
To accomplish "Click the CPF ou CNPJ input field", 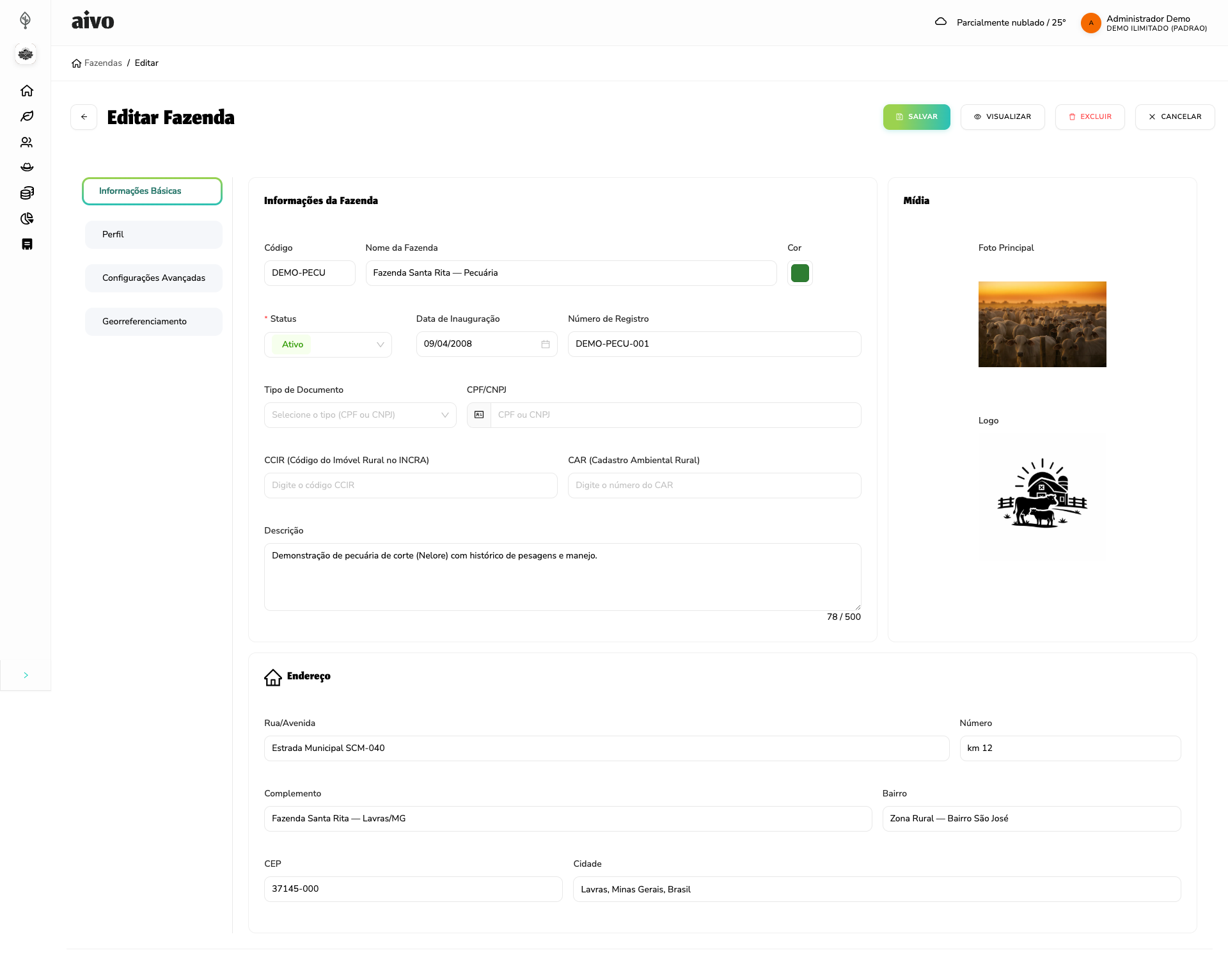I will pos(675,415).
